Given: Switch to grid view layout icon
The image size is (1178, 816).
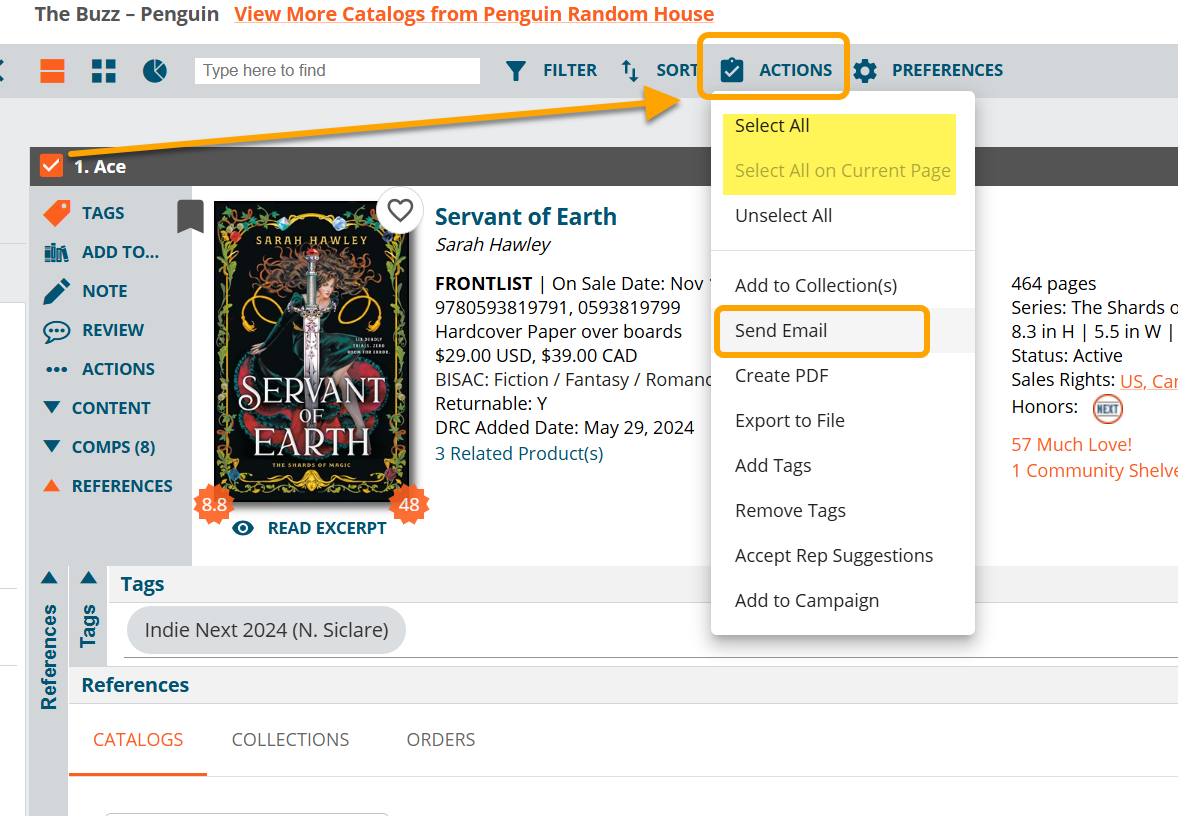Looking at the screenshot, I should [104, 71].
